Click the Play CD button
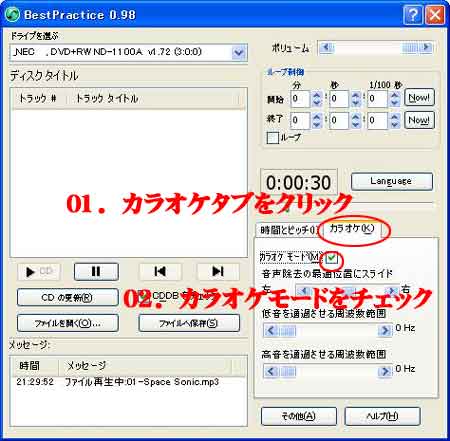The height and width of the screenshot is (441, 450). click(40, 272)
